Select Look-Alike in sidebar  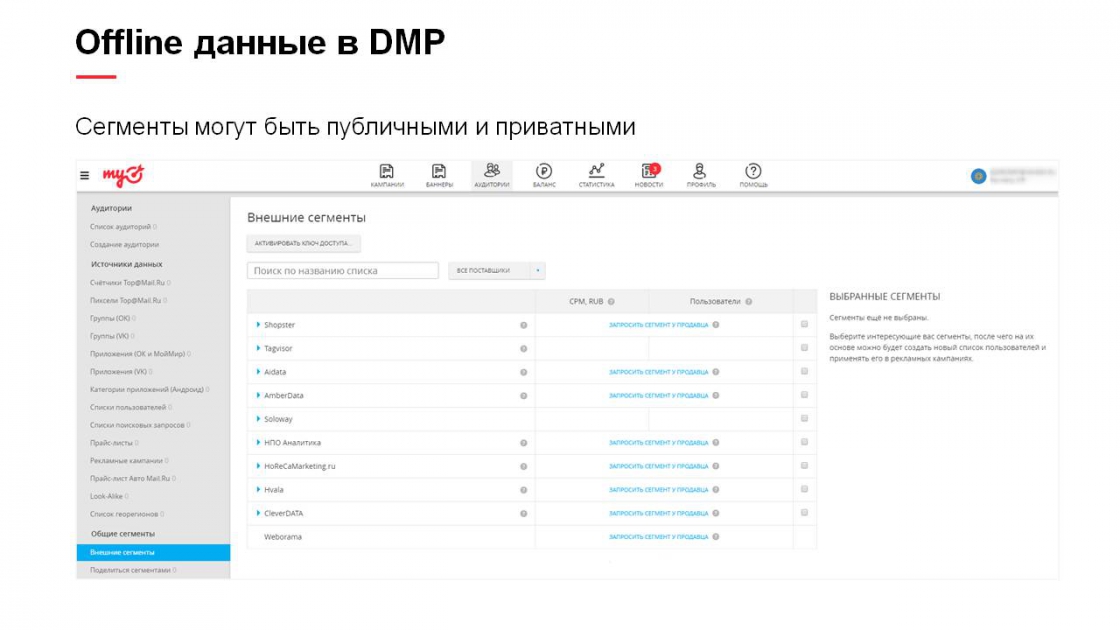(x=106, y=496)
